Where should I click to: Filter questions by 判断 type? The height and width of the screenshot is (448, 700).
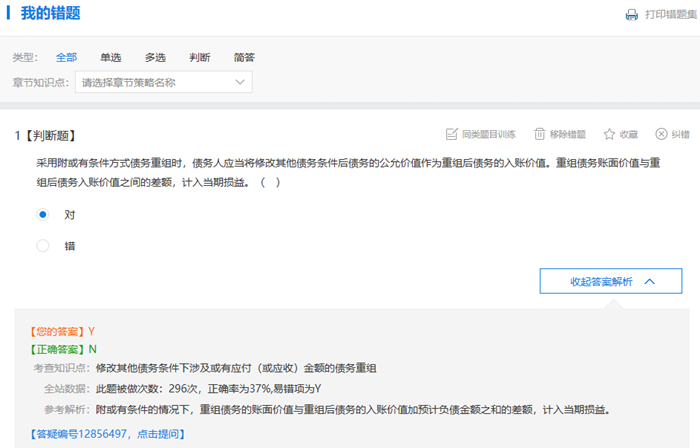click(199, 57)
